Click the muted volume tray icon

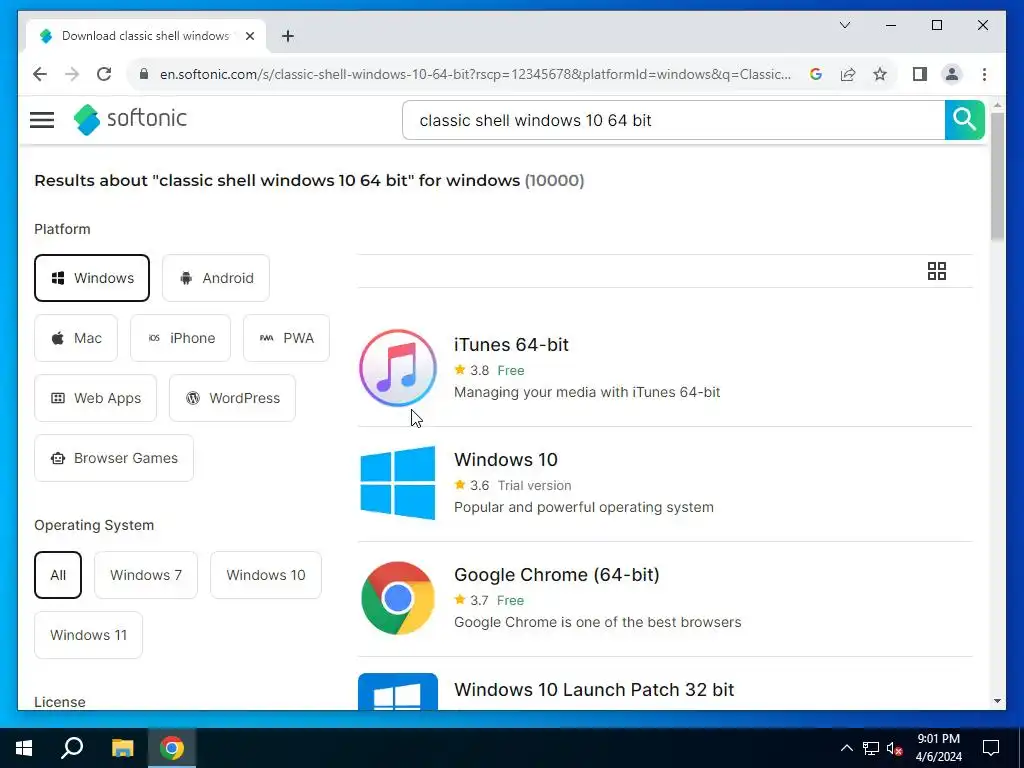[x=894, y=748]
